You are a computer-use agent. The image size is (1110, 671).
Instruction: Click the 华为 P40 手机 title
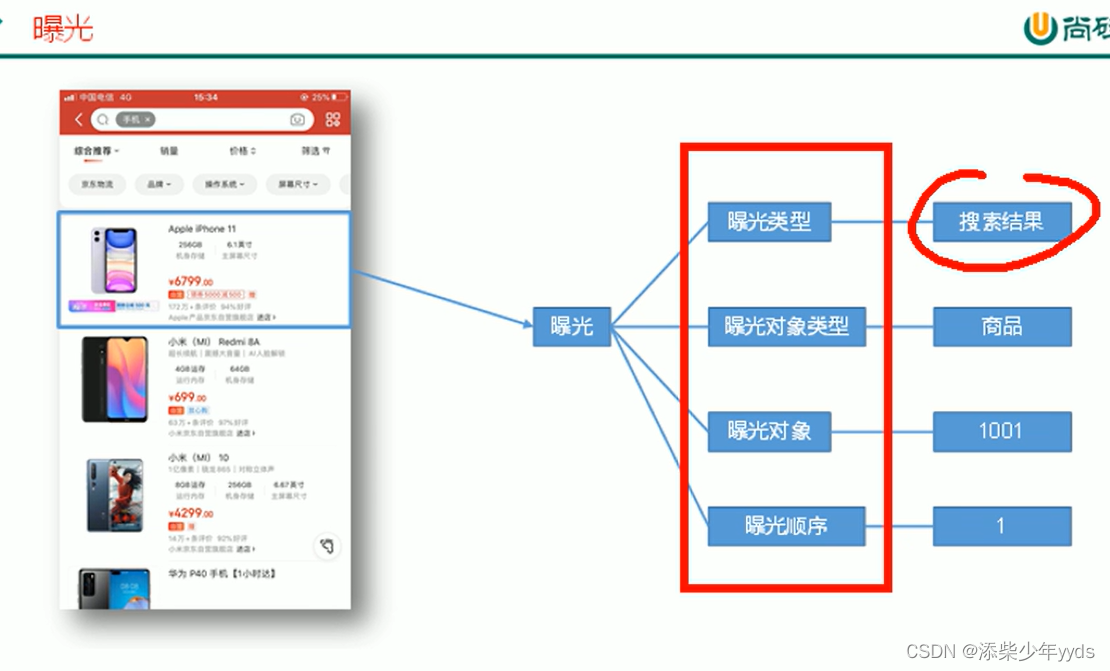coord(222,573)
